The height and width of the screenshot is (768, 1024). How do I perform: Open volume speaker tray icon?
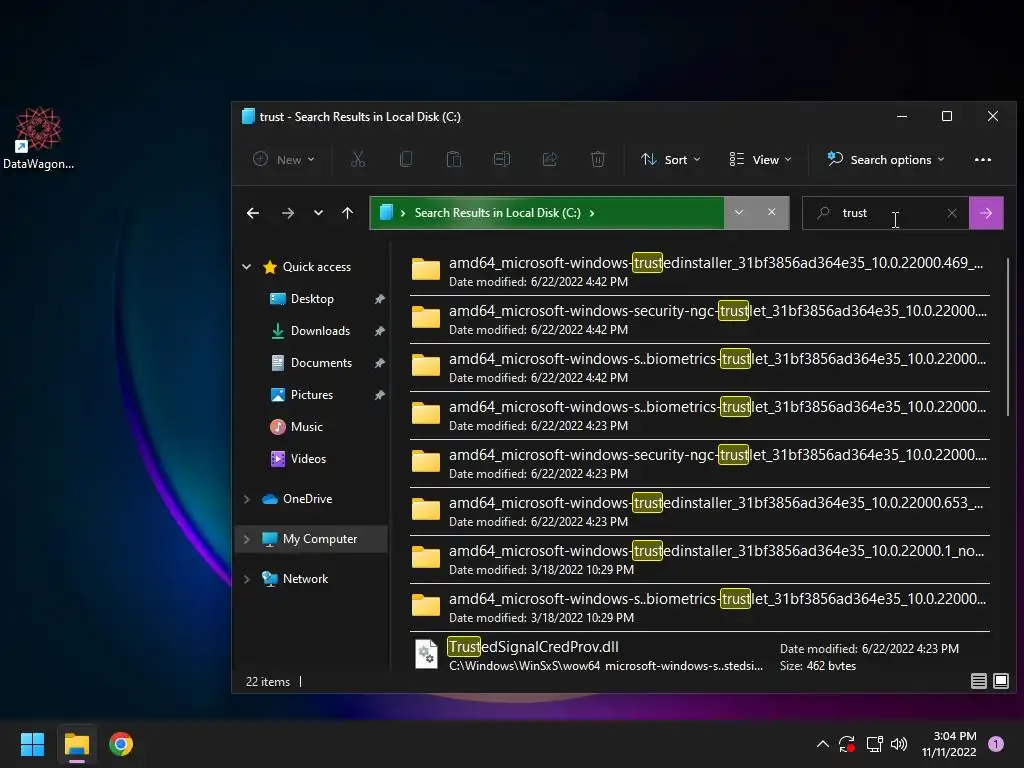pyautogui.click(x=899, y=744)
